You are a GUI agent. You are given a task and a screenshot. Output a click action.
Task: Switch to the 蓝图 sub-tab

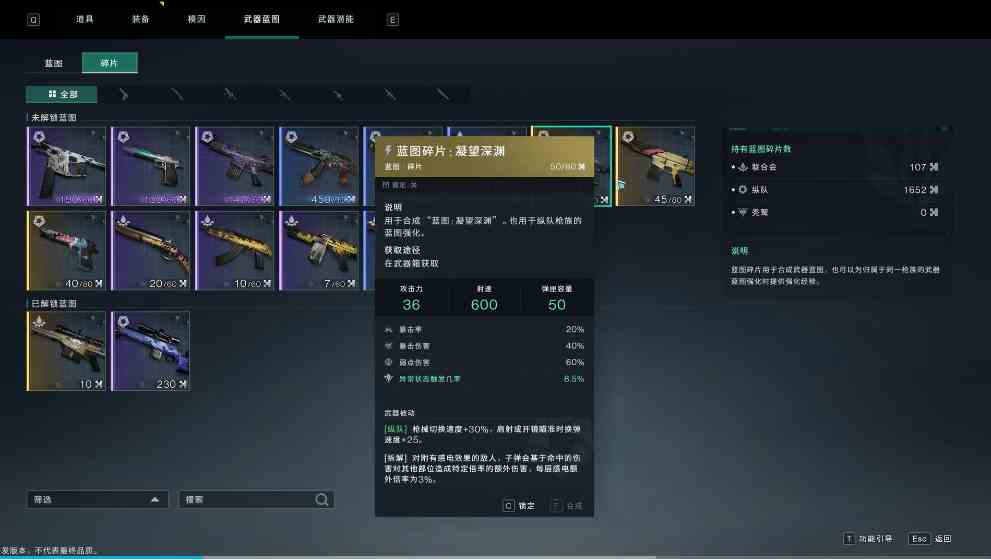(x=54, y=63)
